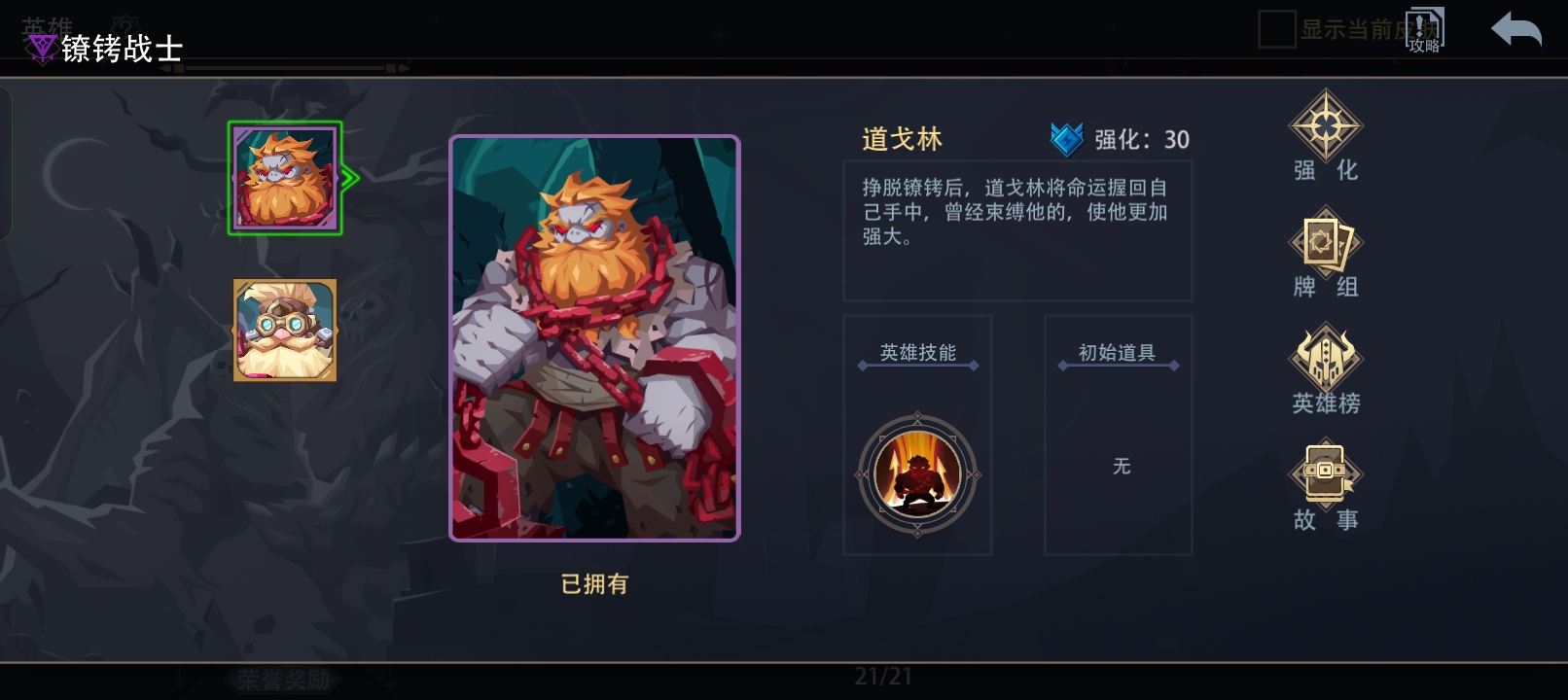Open the 初始道具 panel header
1568x700 pixels.
1118,353
